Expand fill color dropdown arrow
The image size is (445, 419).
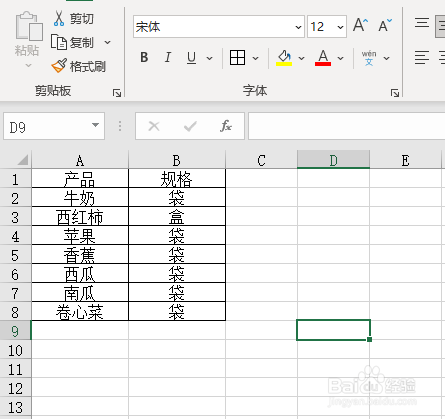point(301,58)
